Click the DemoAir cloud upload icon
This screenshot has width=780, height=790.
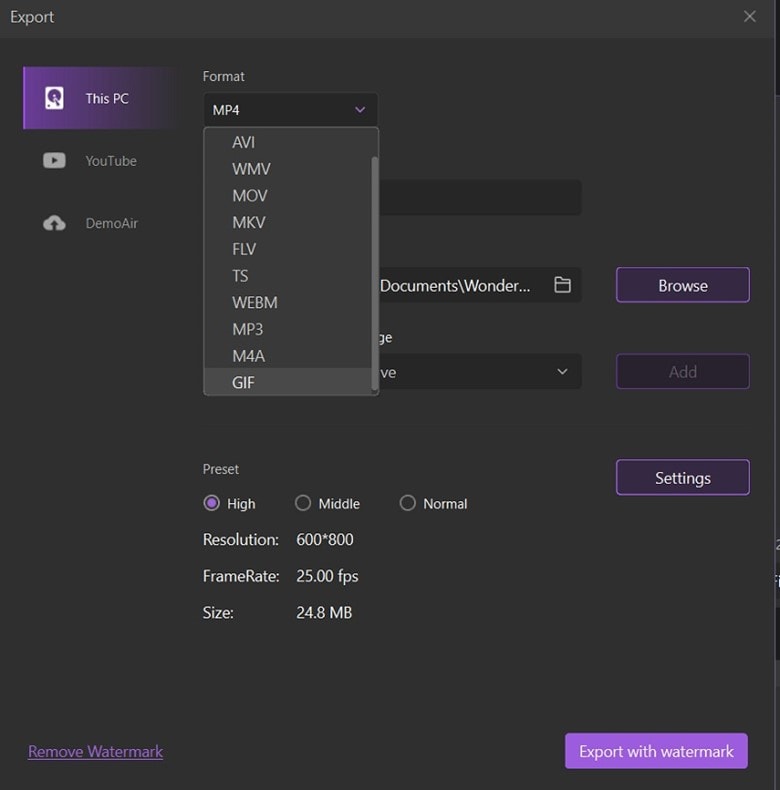coord(54,223)
